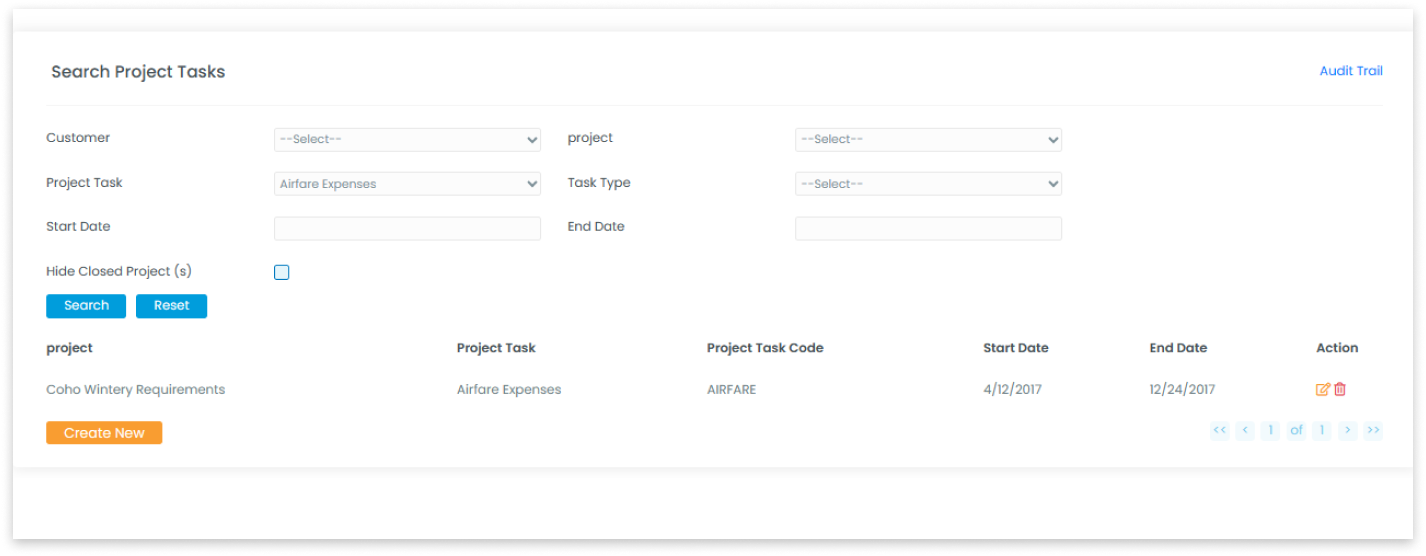The image size is (1426, 556).
Task: Focus the Start Date input field
Action: [x=407, y=228]
